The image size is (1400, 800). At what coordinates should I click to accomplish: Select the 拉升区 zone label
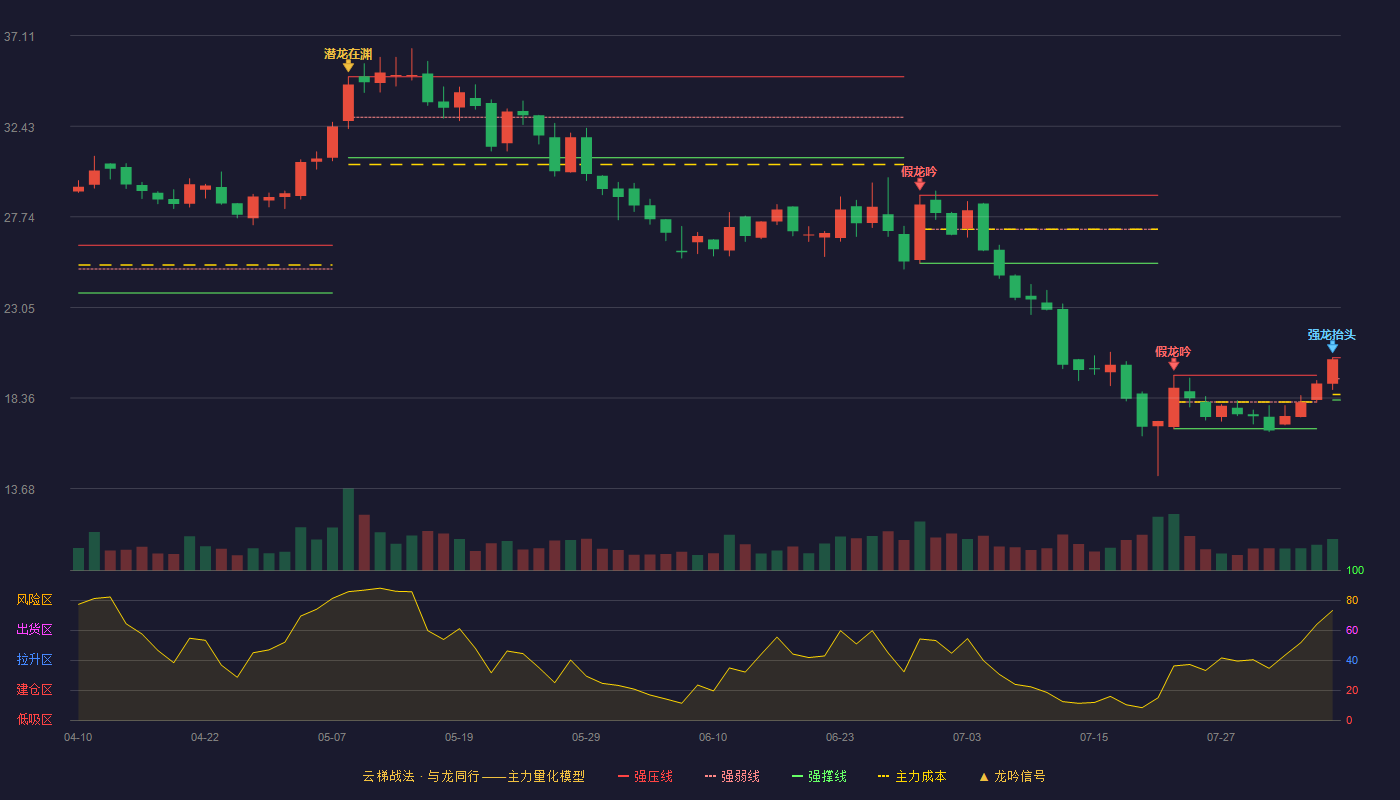(x=34, y=660)
